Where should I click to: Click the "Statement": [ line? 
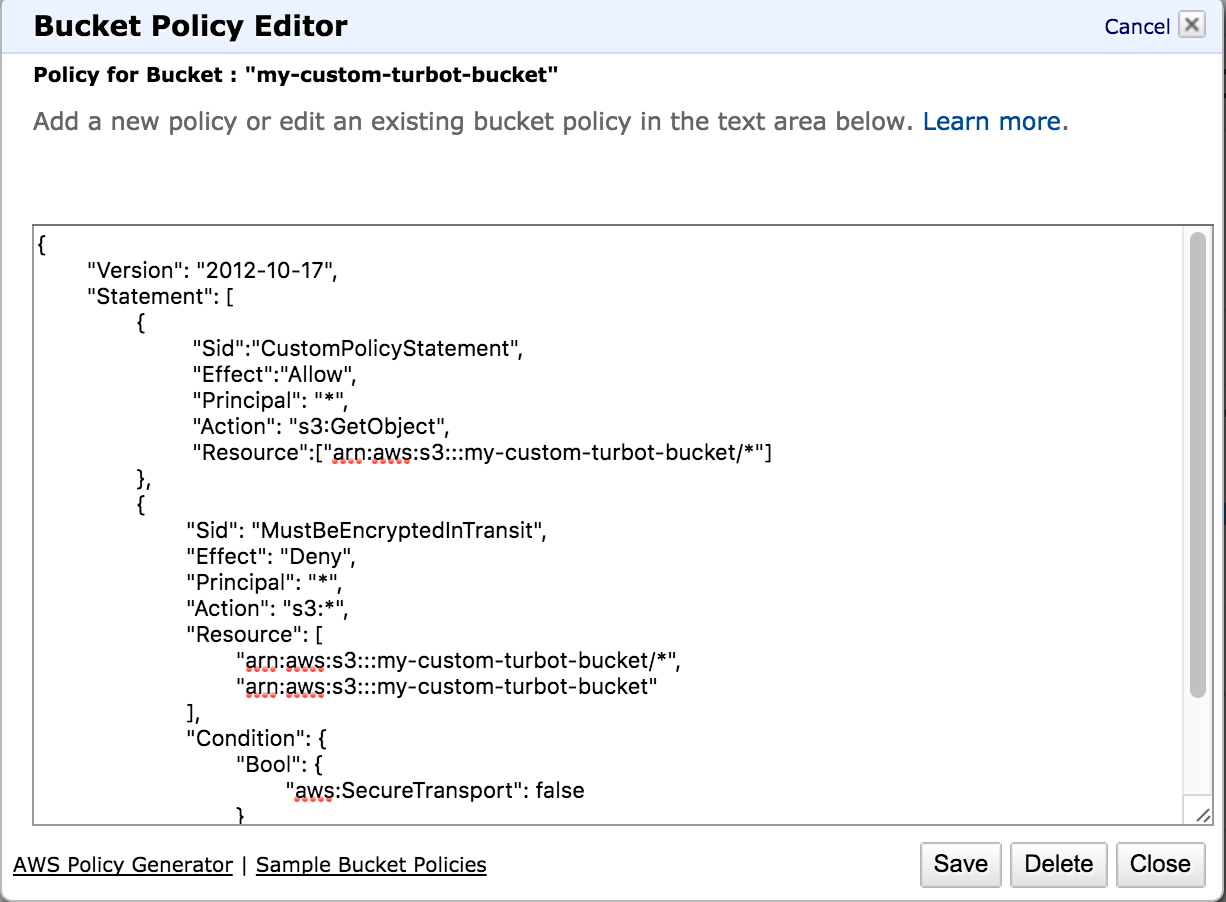click(161, 296)
